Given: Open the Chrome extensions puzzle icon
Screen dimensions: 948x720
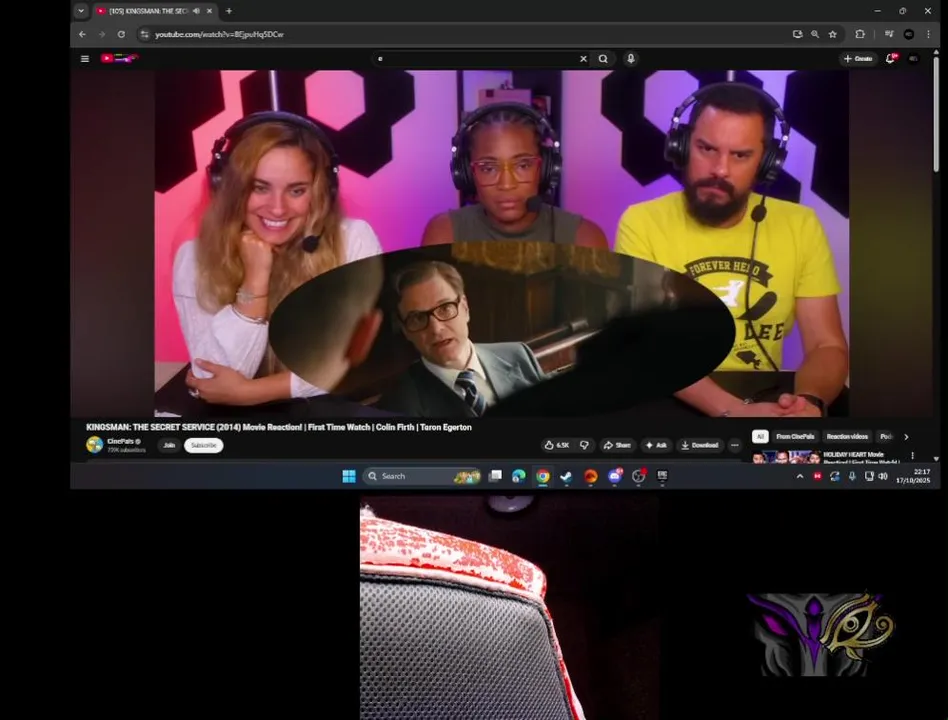Looking at the screenshot, I should point(860,34).
